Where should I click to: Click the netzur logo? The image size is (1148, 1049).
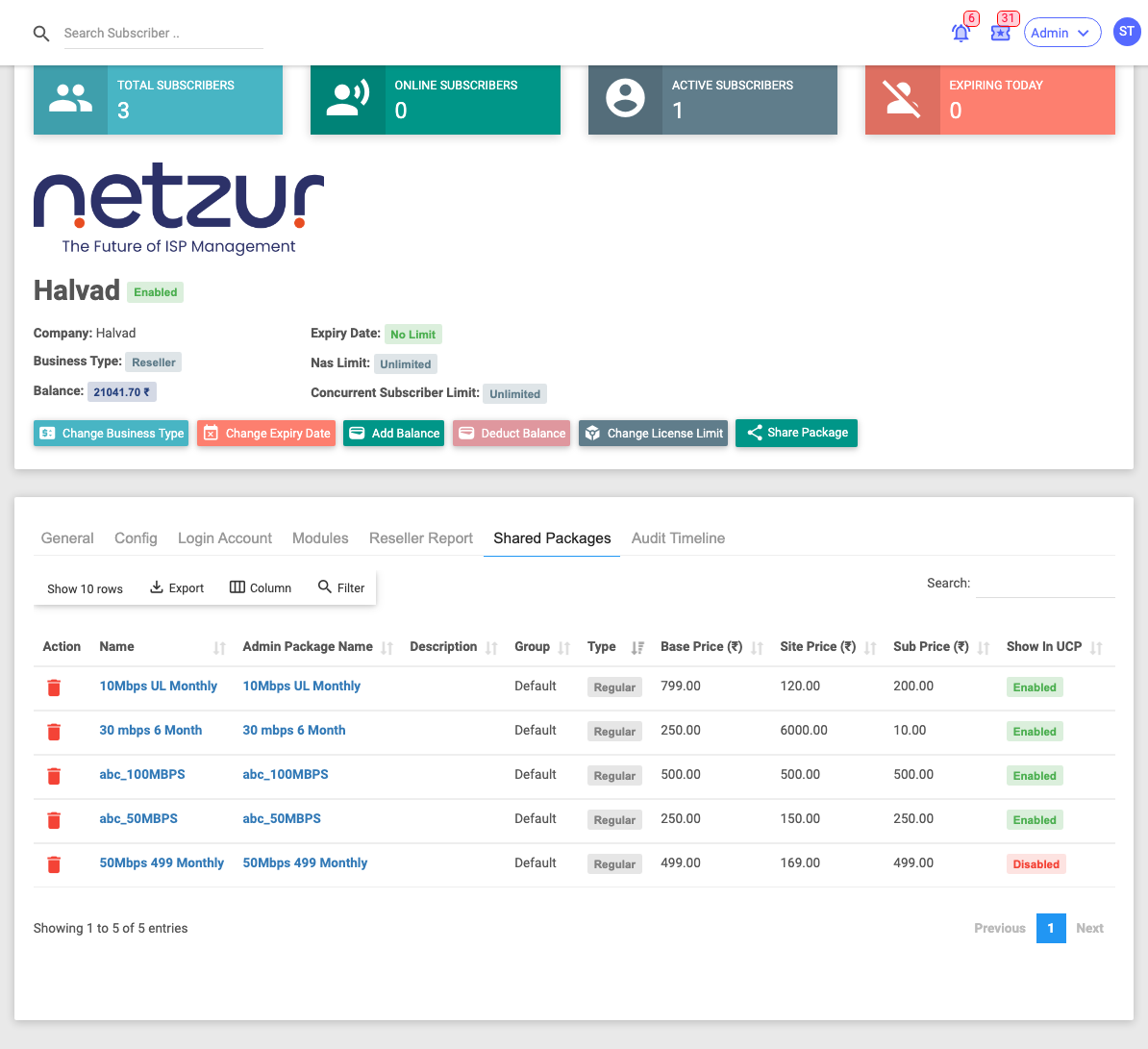pos(179,209)
